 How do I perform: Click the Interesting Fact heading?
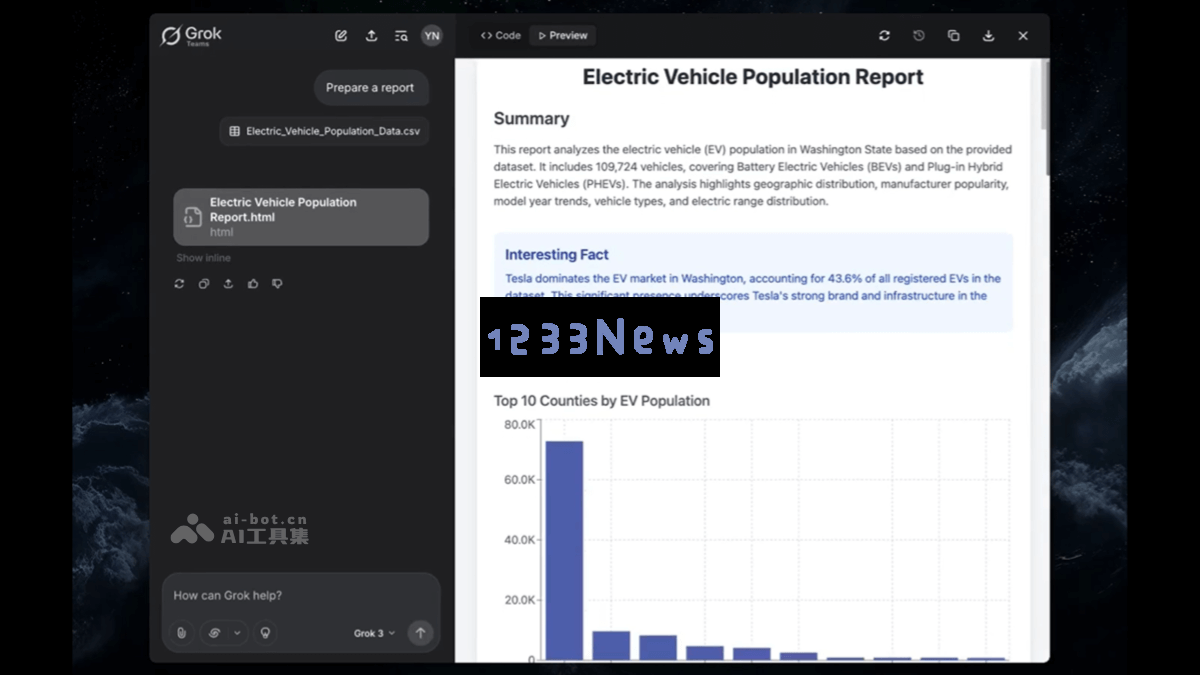(556, 255)
